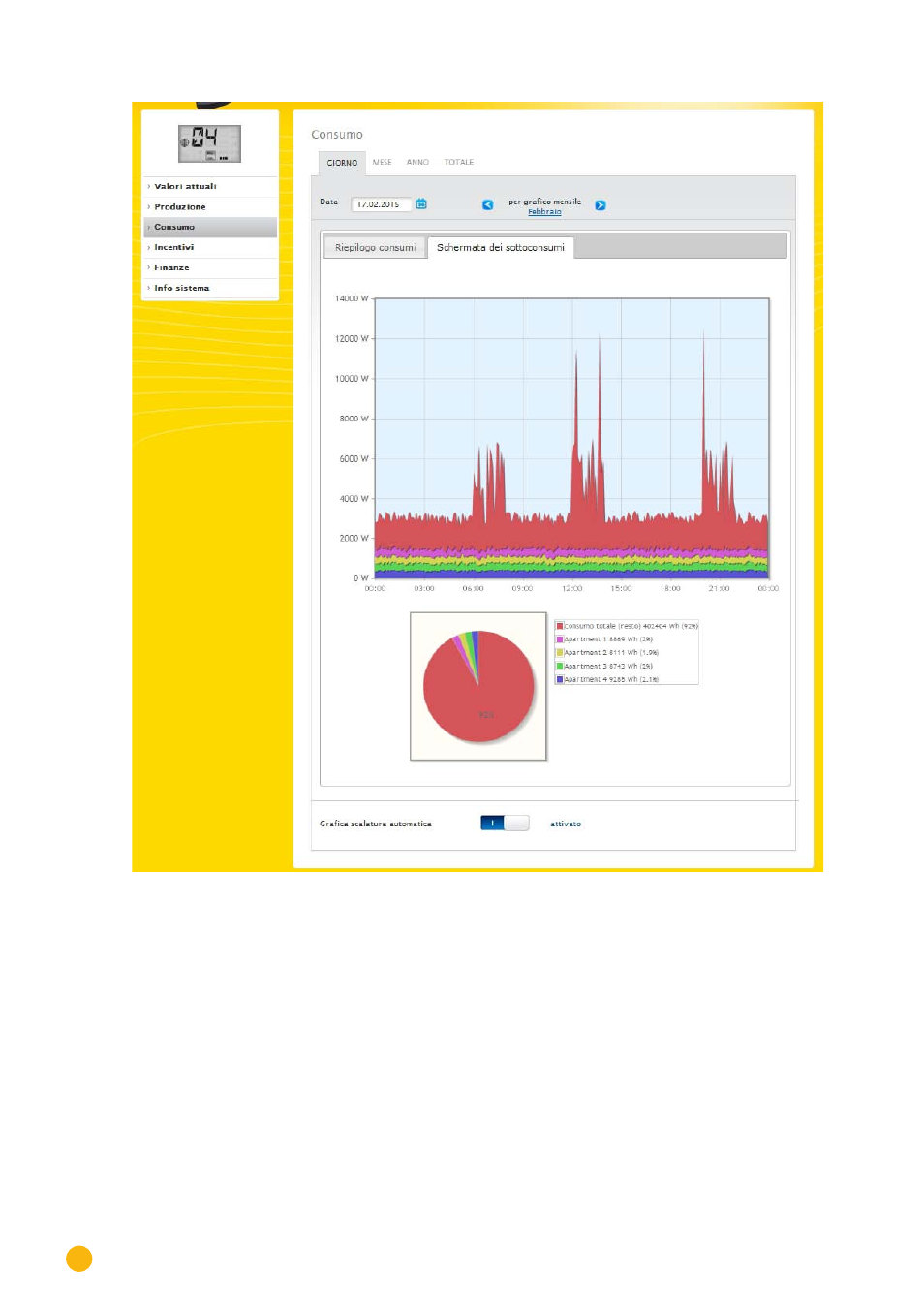
Task: Switch to the TOTALE tab
Action: pos(459,162)
